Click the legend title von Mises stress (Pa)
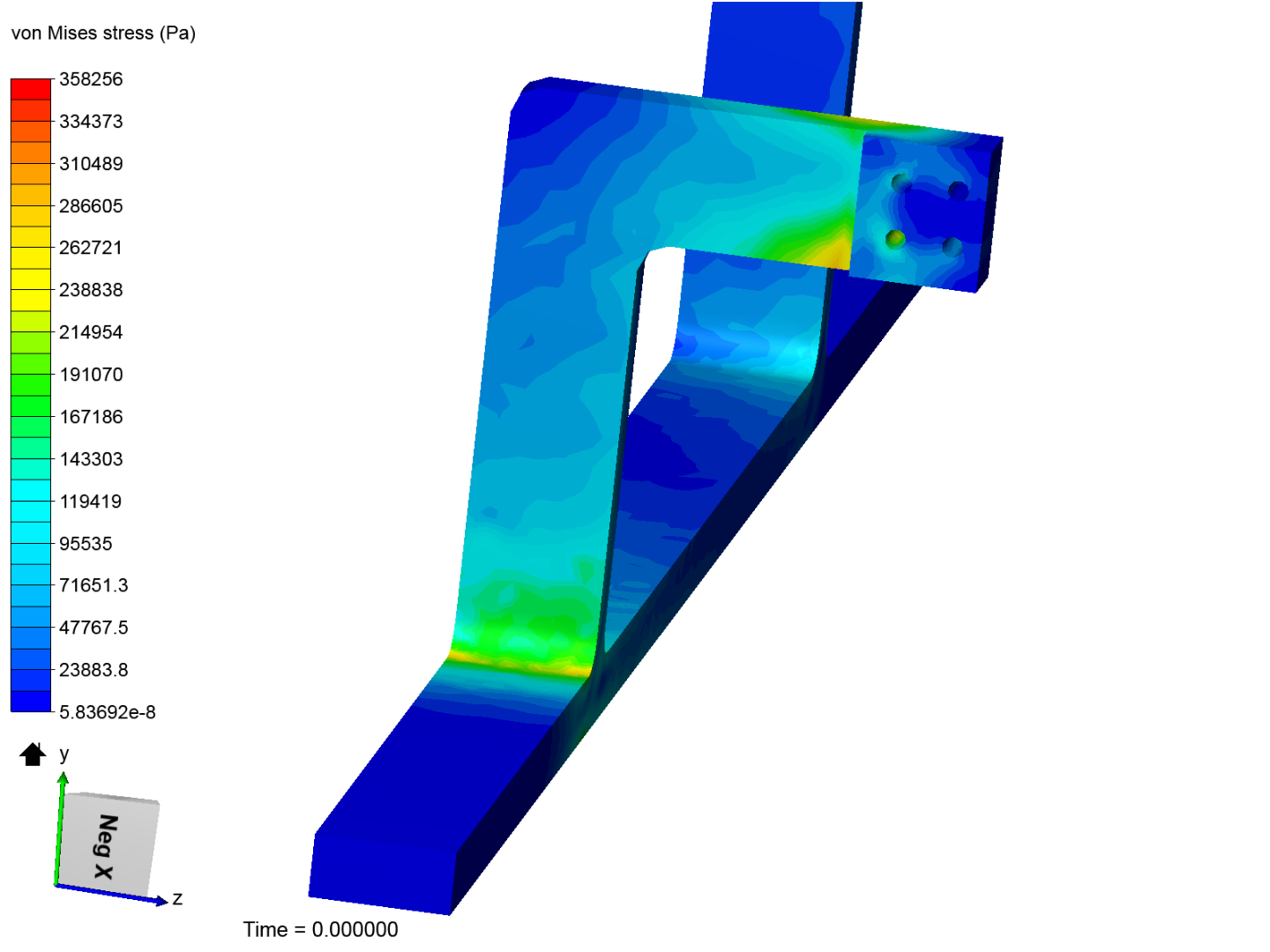The width and height of the screenshot is (1270, 952). point(103,33)
